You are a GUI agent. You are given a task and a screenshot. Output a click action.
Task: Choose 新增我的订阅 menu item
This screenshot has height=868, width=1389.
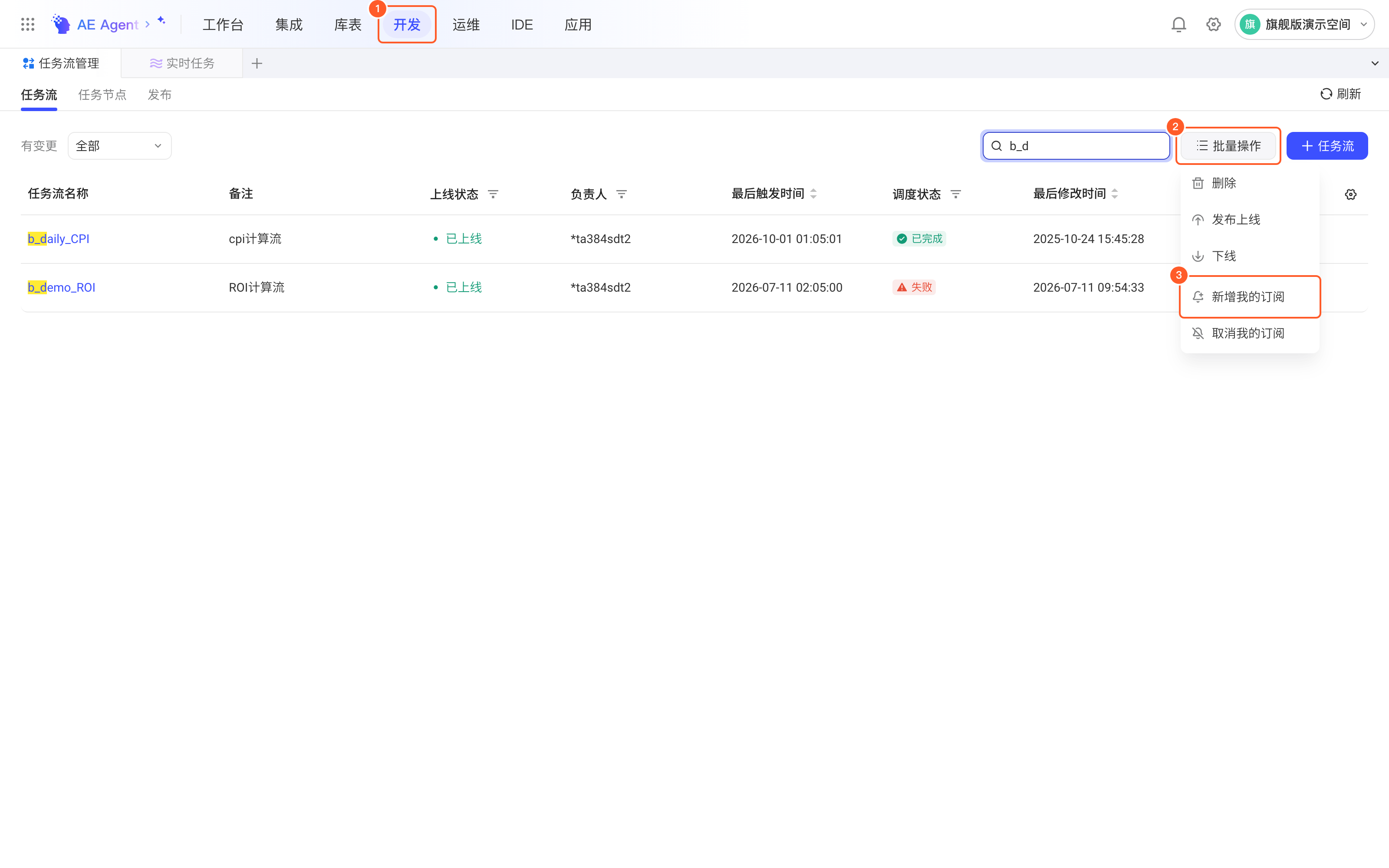point(1250,297)
